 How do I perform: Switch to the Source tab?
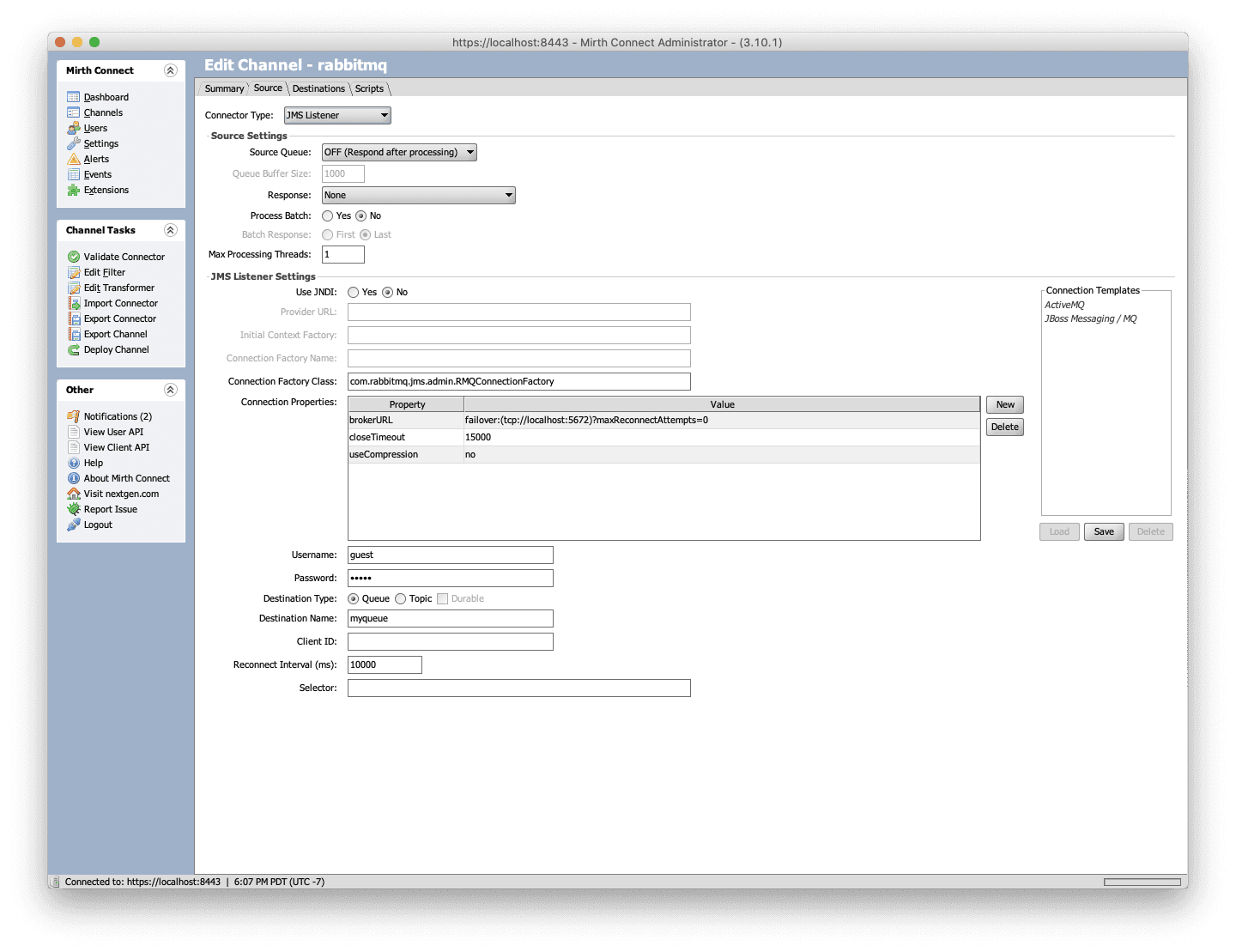[x=268, y=88]
